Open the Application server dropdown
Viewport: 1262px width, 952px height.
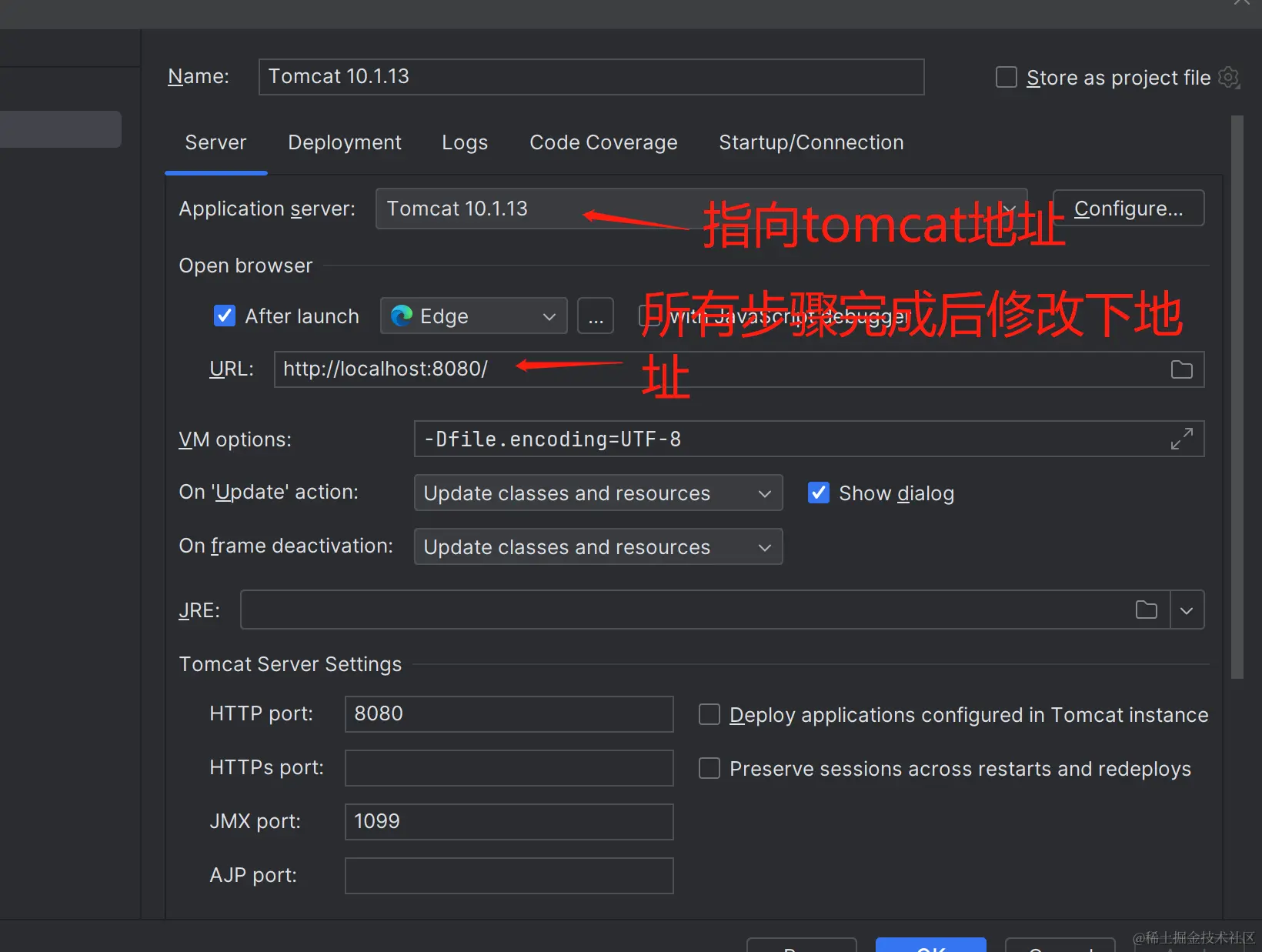tap(701, 209)
